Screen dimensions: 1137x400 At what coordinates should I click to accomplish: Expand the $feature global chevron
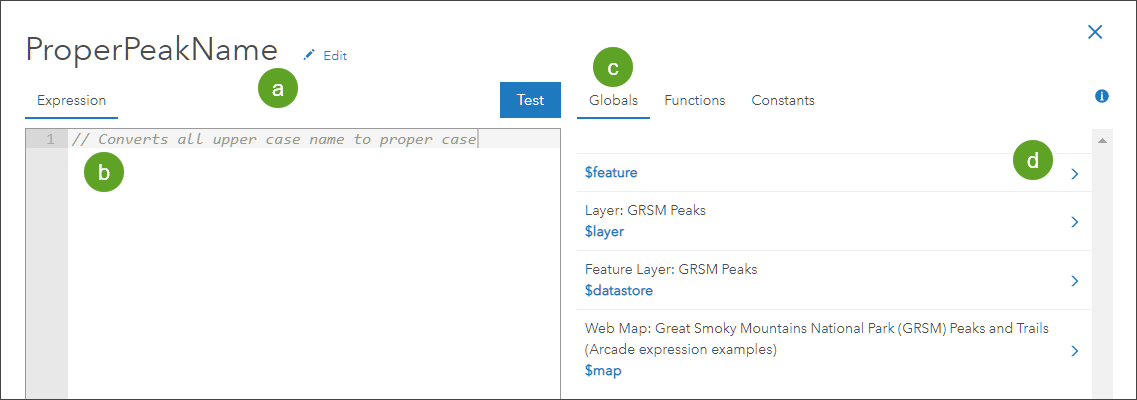click(1075, 173)
